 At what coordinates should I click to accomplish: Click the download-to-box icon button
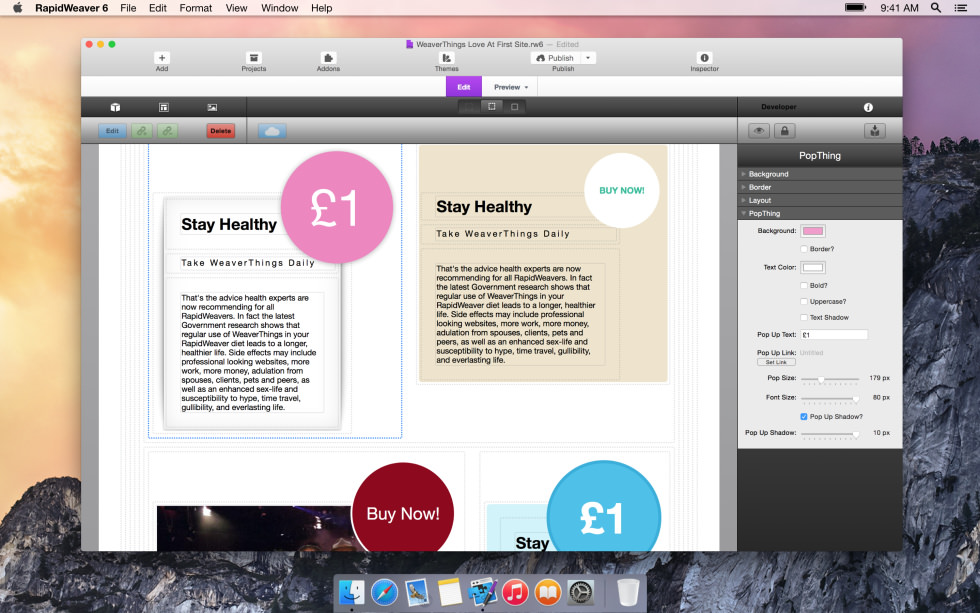874,131
